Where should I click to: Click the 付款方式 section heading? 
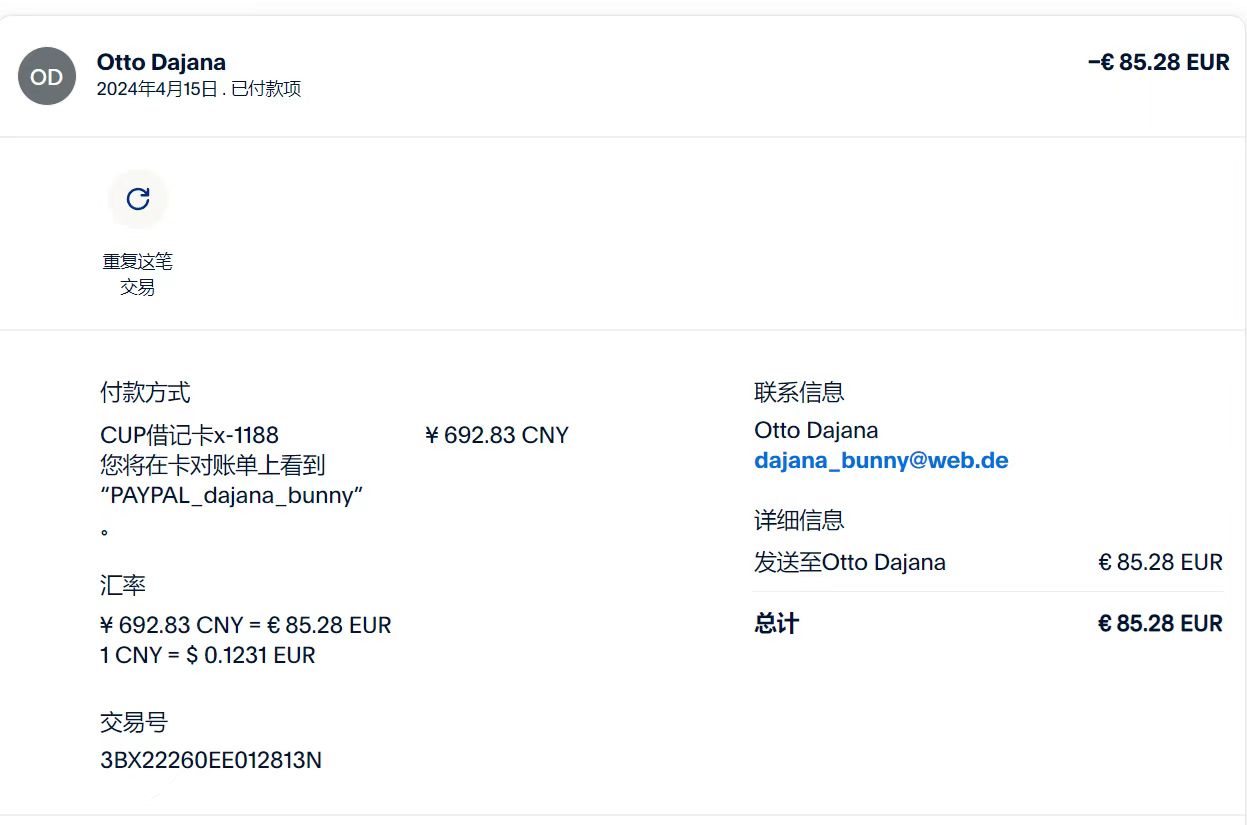coord(145,392)
